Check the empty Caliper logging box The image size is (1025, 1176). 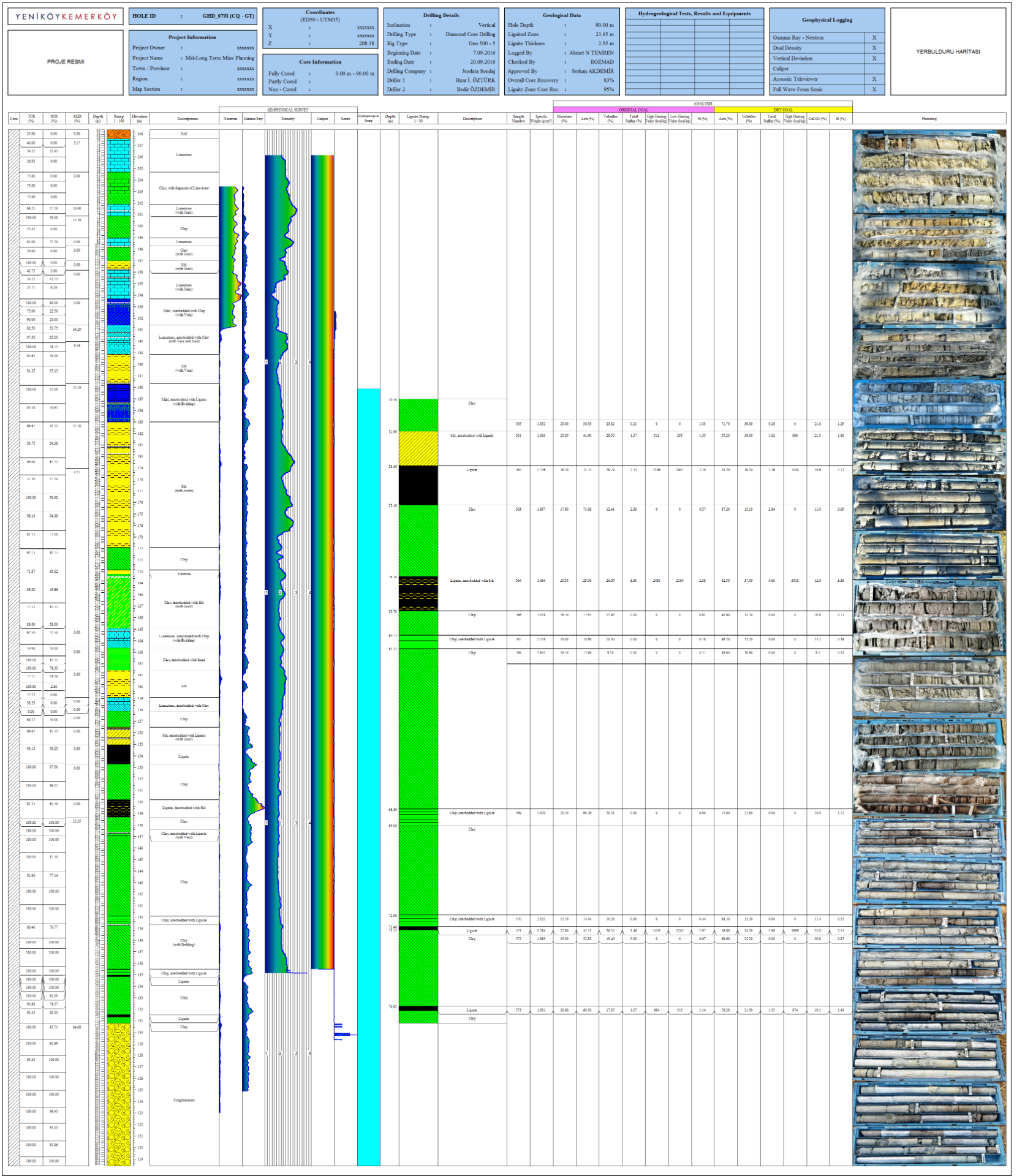[874, 69]
